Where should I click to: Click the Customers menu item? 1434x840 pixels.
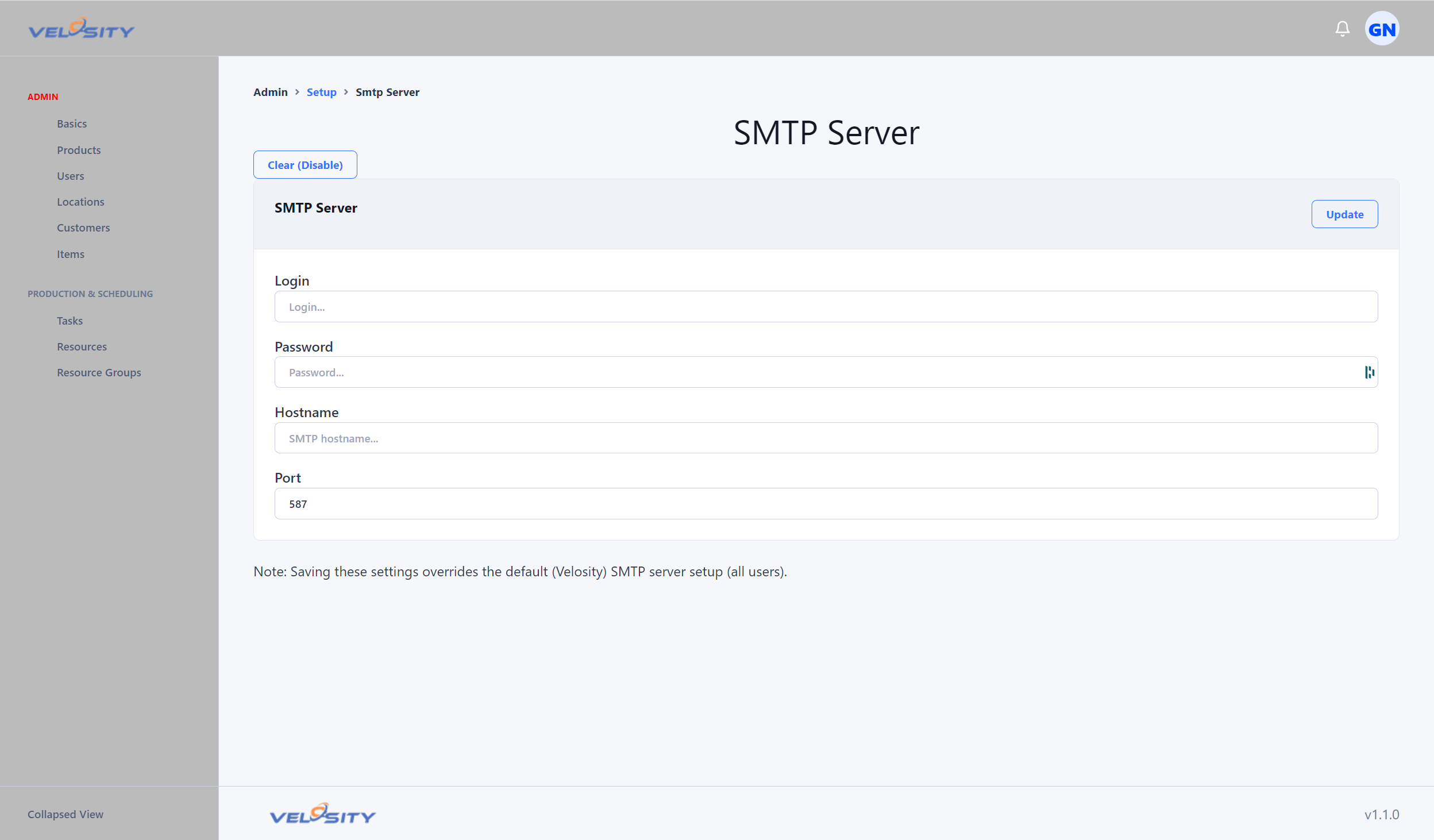83,227
